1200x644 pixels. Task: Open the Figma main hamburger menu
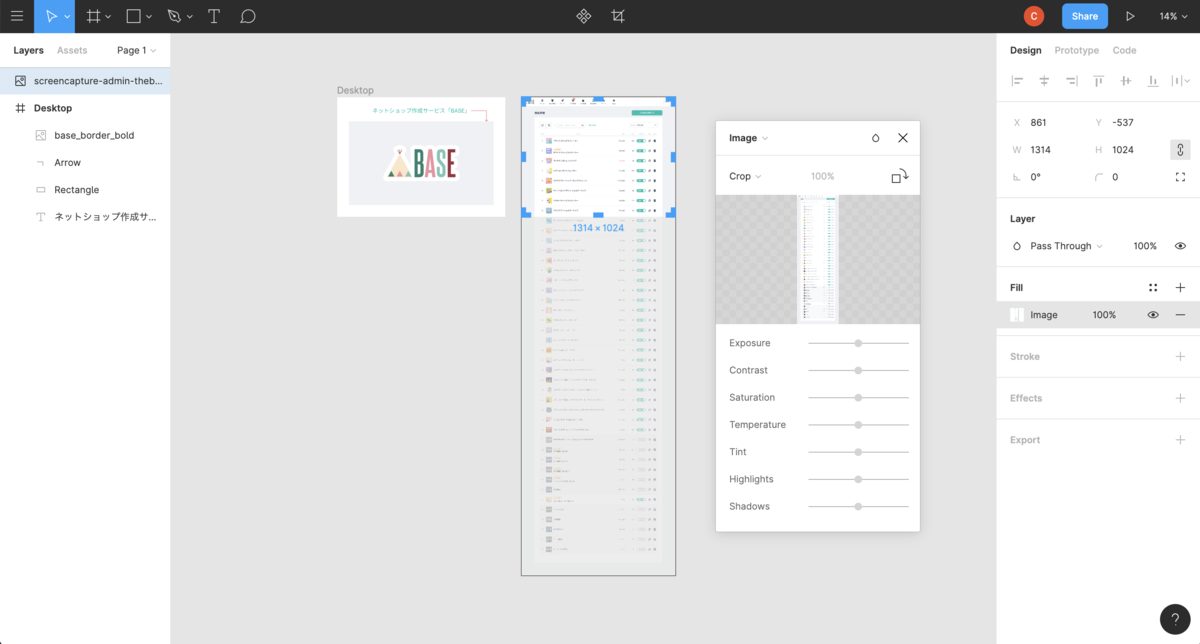pos(16,16)
